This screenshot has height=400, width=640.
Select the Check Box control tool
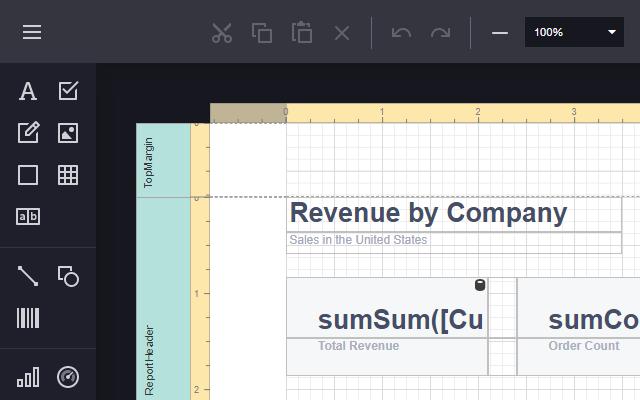[x=68, y=91]
